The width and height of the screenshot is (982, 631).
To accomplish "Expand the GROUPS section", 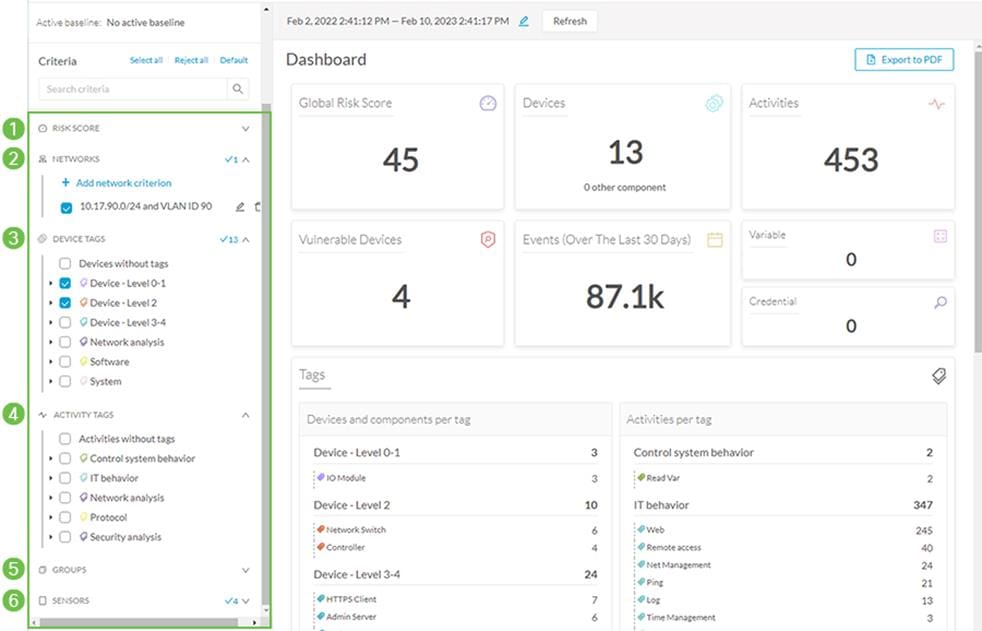I will coord(246,569).
